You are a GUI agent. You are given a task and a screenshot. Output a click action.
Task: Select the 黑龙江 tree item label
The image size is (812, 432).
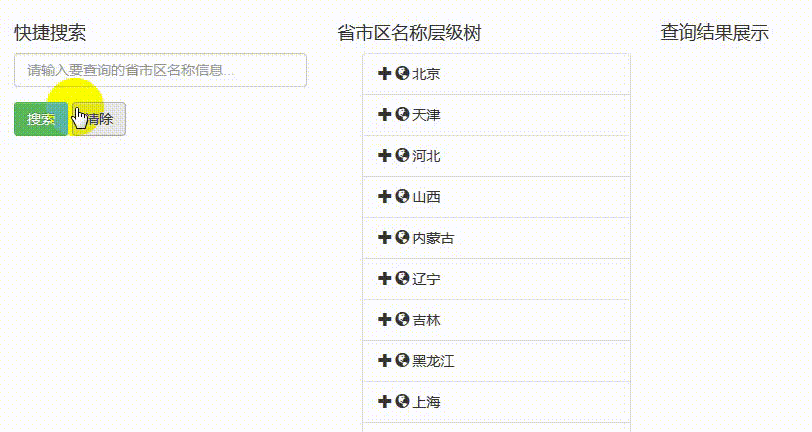tap(433, 361)
